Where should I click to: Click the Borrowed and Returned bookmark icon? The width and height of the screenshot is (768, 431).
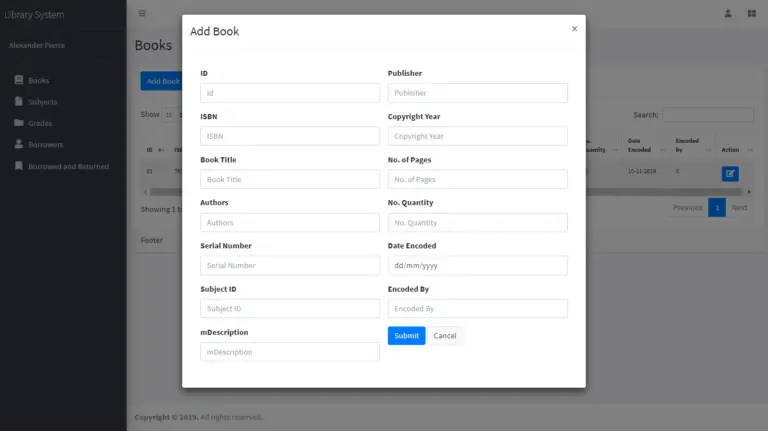(x=19, y=166)
